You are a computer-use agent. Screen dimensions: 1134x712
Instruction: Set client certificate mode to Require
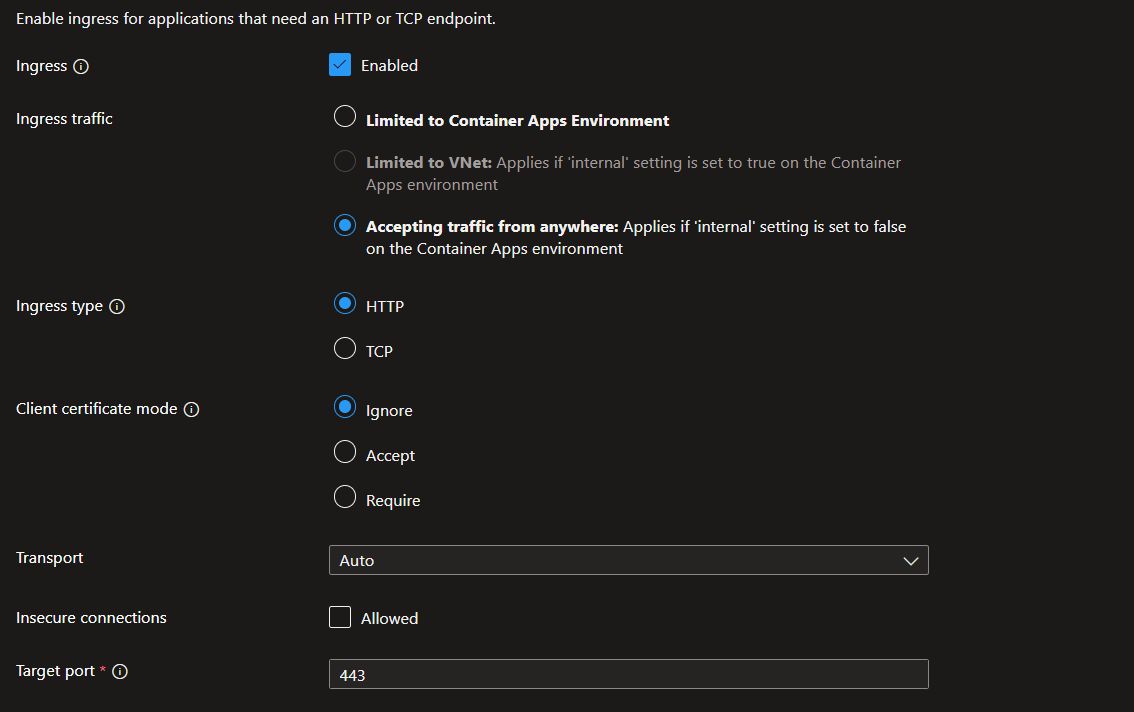tap(345, 497)
